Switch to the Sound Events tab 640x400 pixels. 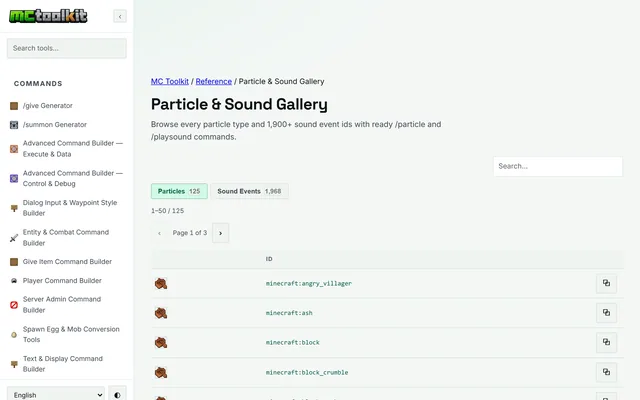coord(249,191)
